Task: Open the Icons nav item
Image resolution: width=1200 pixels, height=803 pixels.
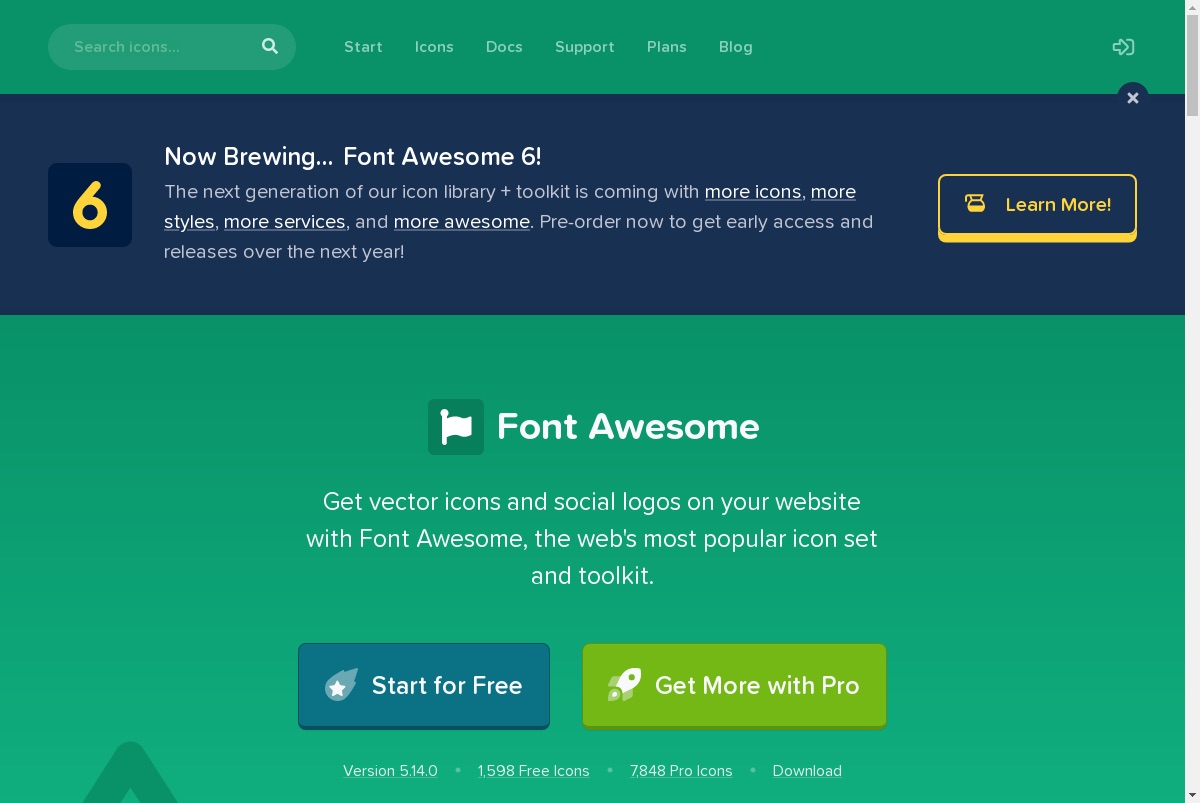Action: pos(434,47)
